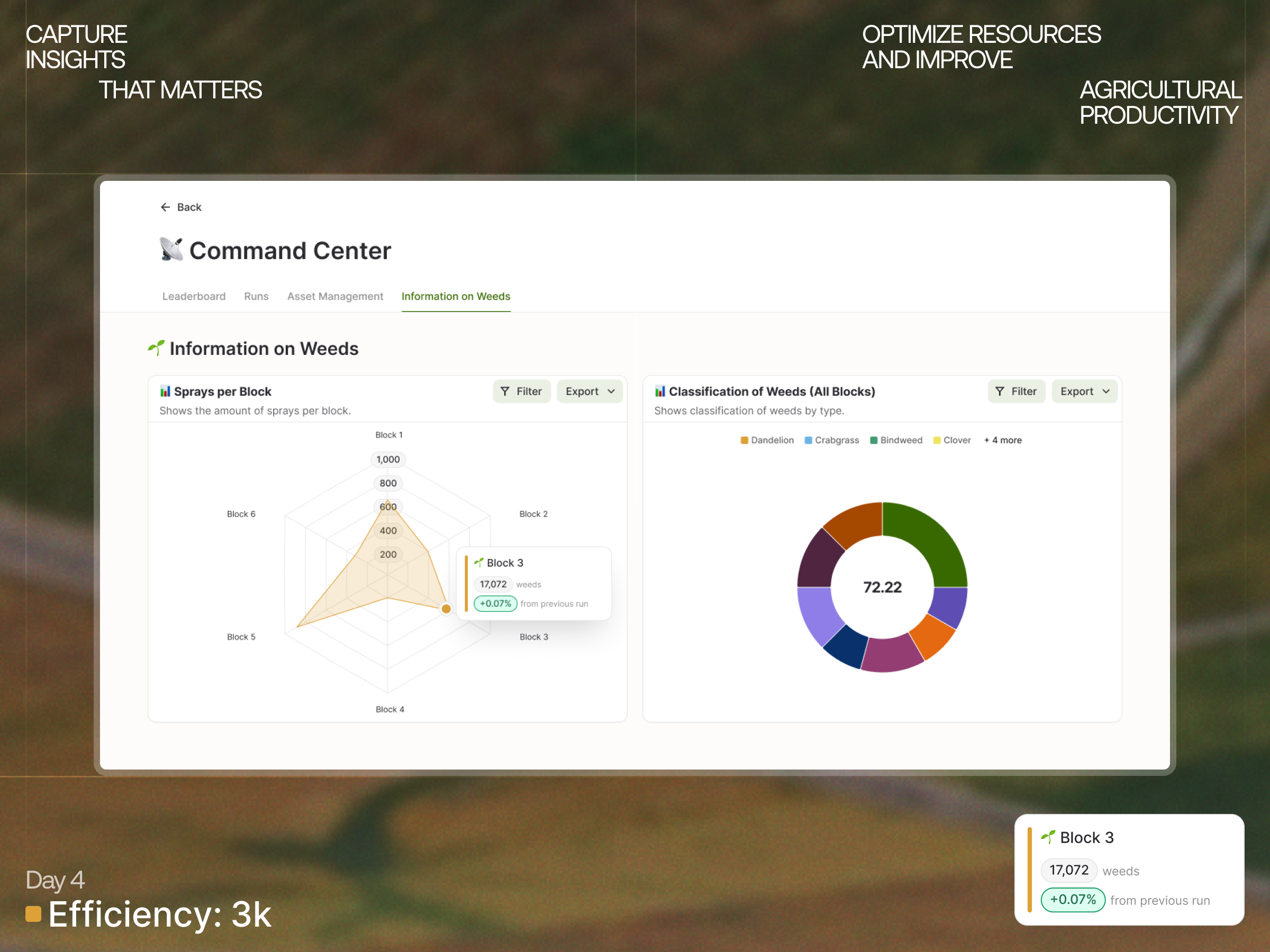Open Export dropdown in Sprays per Block
The height and width of the screenshot is (952, 1270).
coord(589,391)
